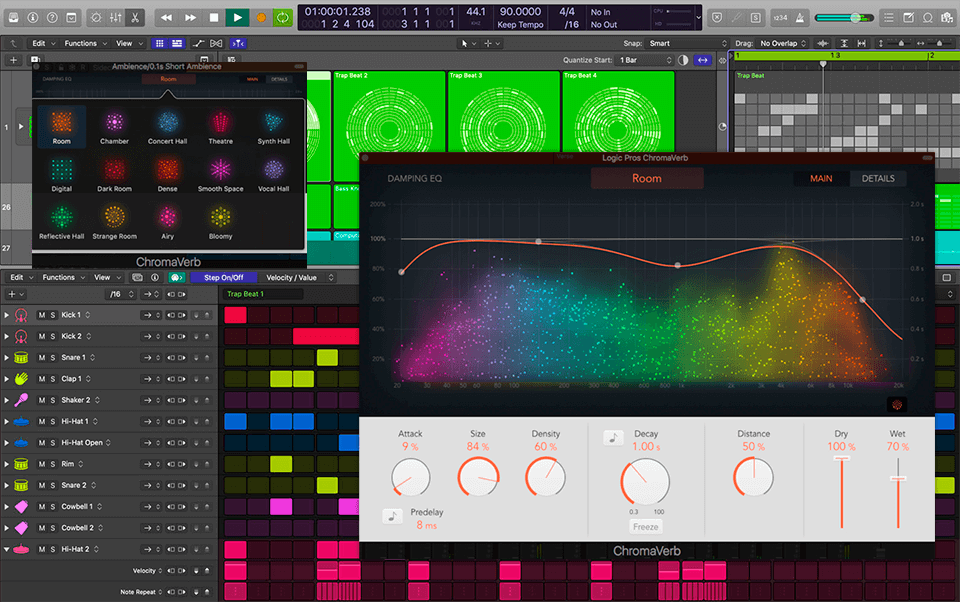Select the Room reverb type icon
This screenshot has width=960, height=602.
click(61, 122)
